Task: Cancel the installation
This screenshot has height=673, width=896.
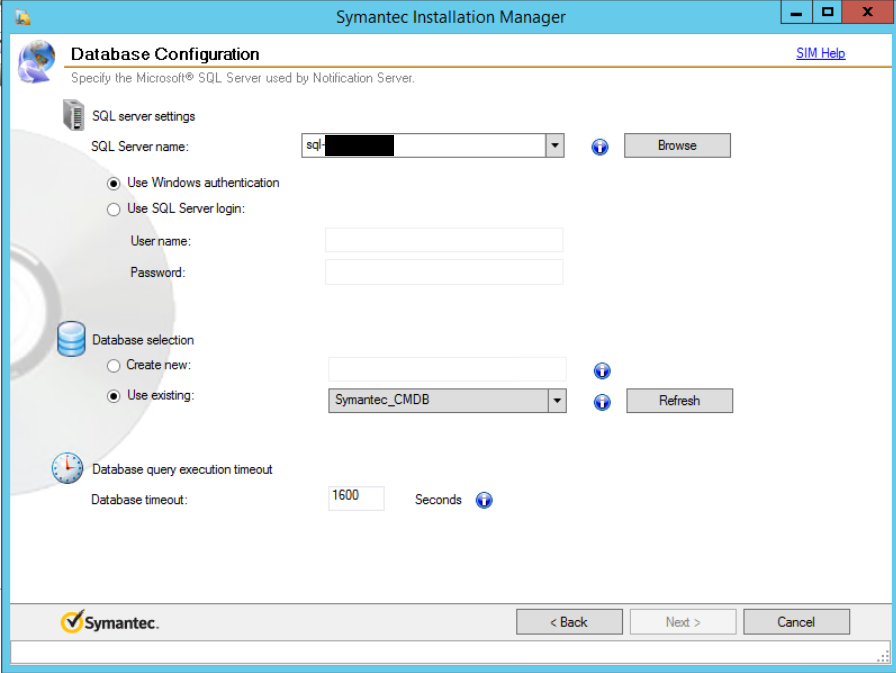Action: point(796,622)
